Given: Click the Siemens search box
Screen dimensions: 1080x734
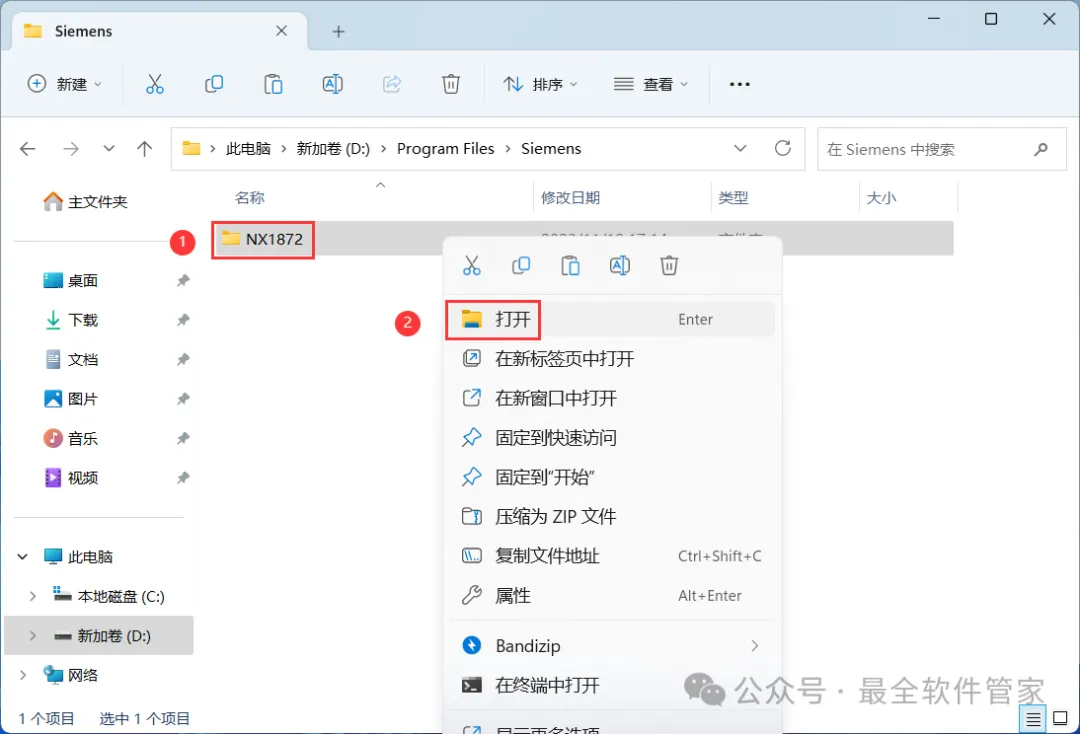Looking at the screenshot, I should pyautogui.click(x=942, y=149).
